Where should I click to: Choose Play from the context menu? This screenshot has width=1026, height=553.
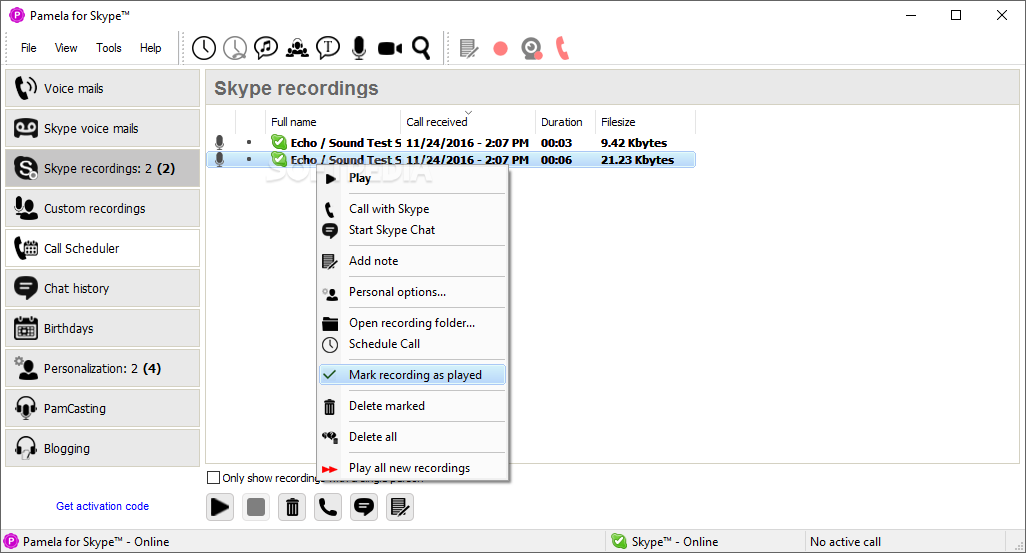(x=412, y=178)
